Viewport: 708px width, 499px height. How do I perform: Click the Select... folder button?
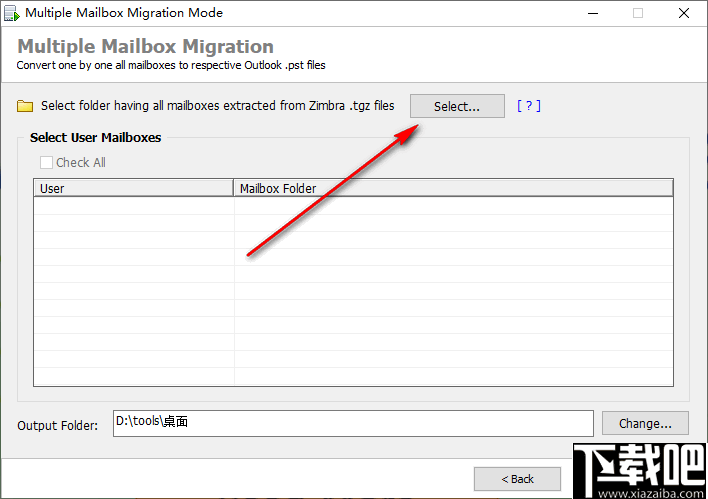click(x=457, y=106)
